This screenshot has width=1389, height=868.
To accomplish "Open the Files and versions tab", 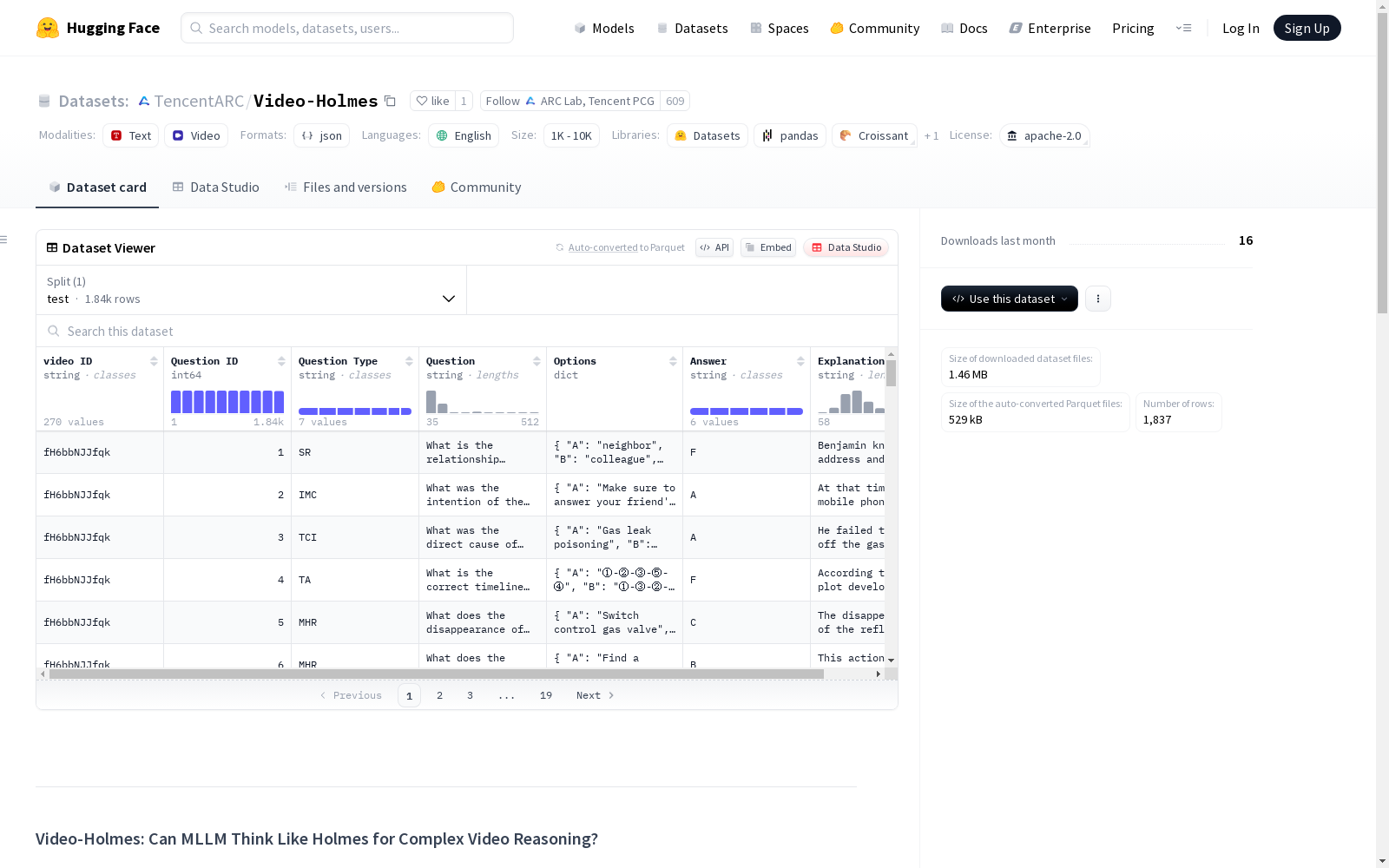I will (346, 187).
